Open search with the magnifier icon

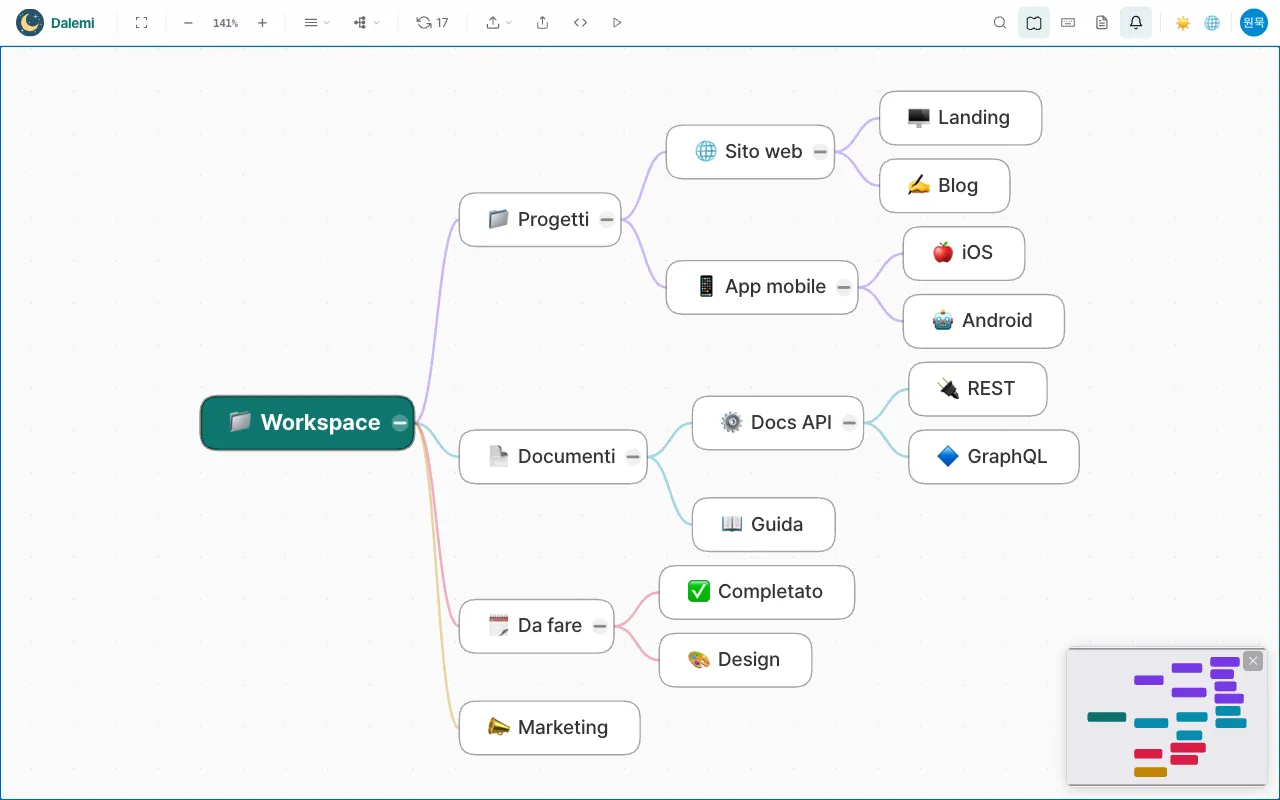tap(1000, 22)
